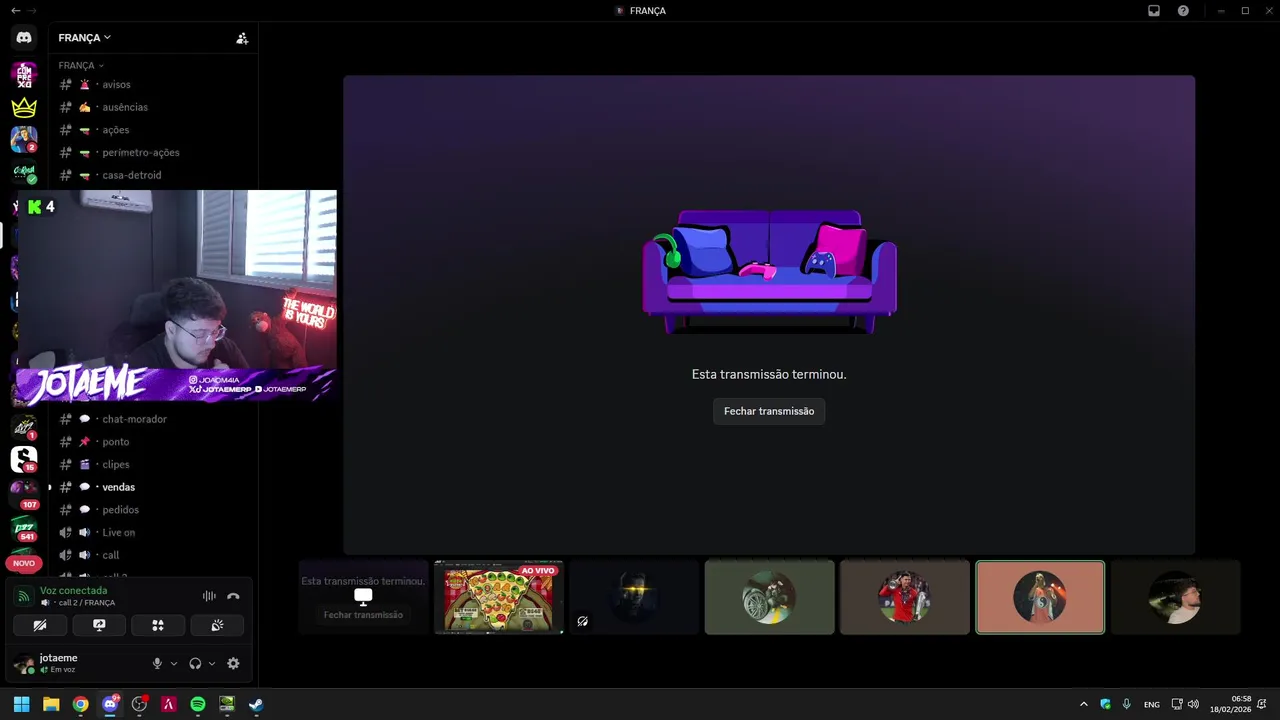Click the ENG language indicator in tray
The width and height of the screenshot is (1280, 720).
[1152, 704]
